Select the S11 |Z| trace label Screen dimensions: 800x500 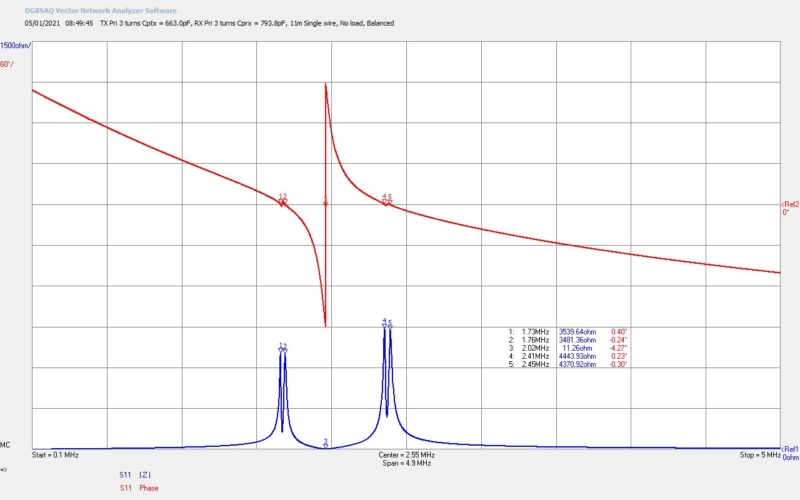(x=133, y=474)
